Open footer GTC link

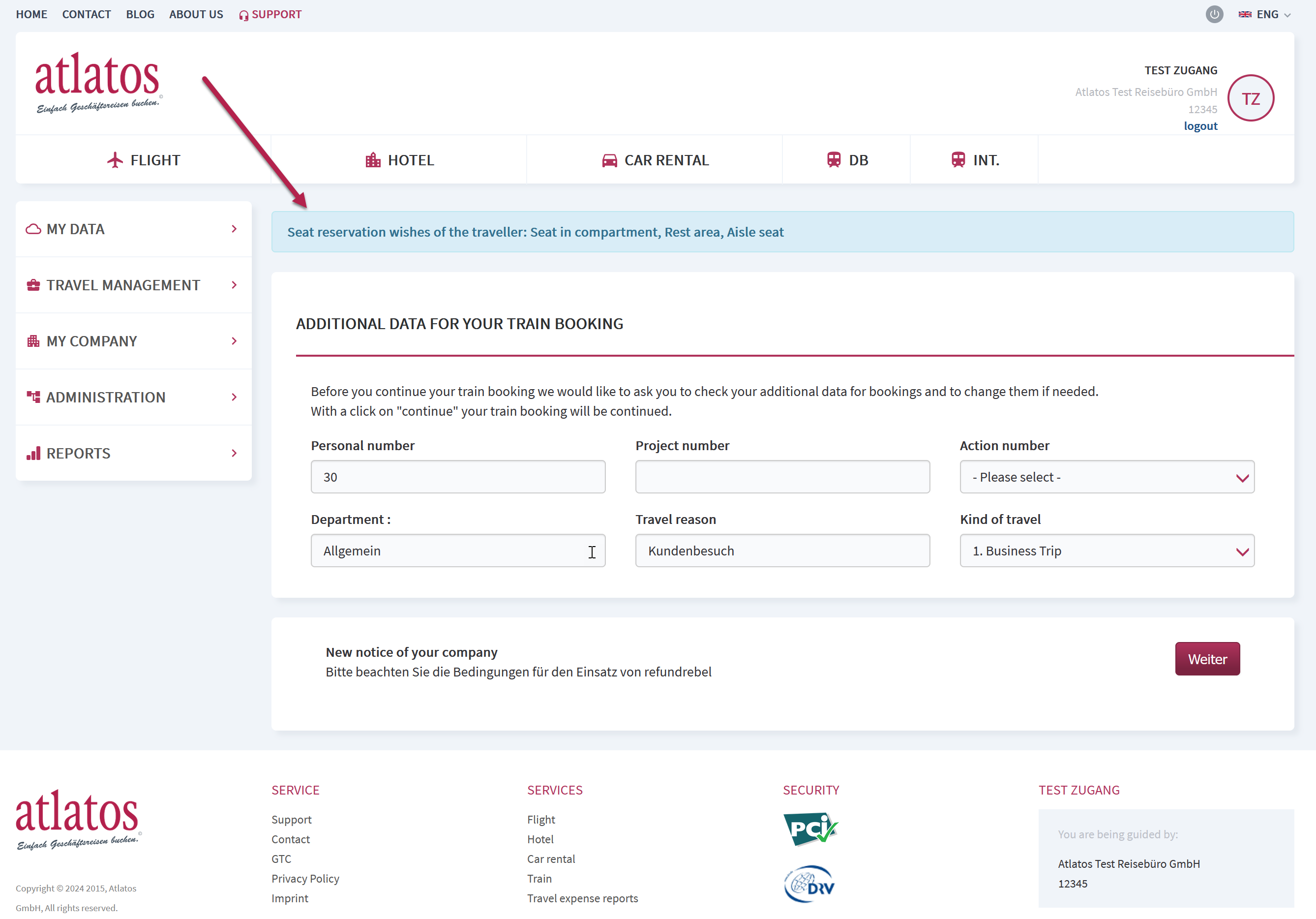pos(281,859)
